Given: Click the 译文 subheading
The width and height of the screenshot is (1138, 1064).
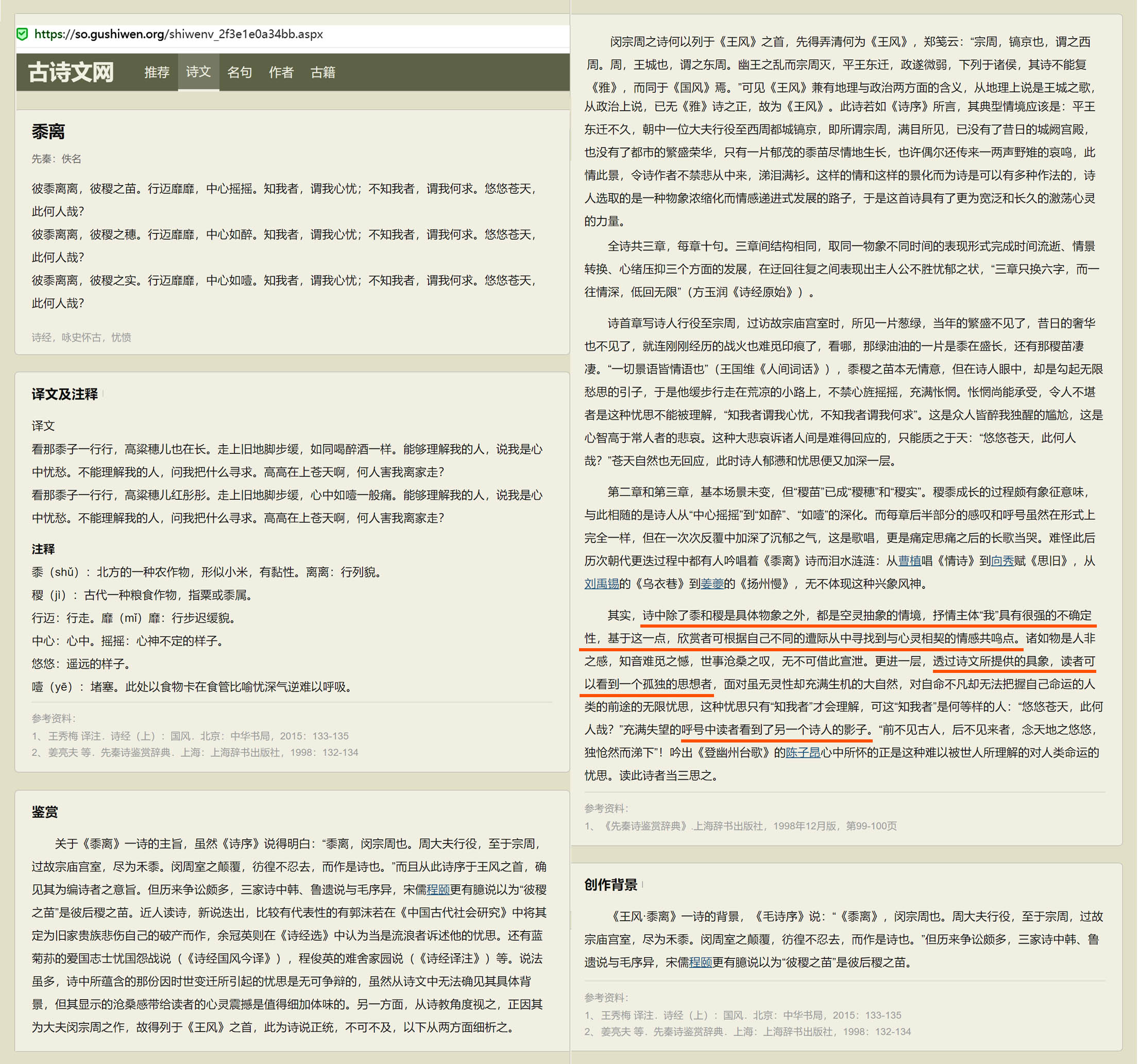Looking at the screenshot, I should [43, 426].
